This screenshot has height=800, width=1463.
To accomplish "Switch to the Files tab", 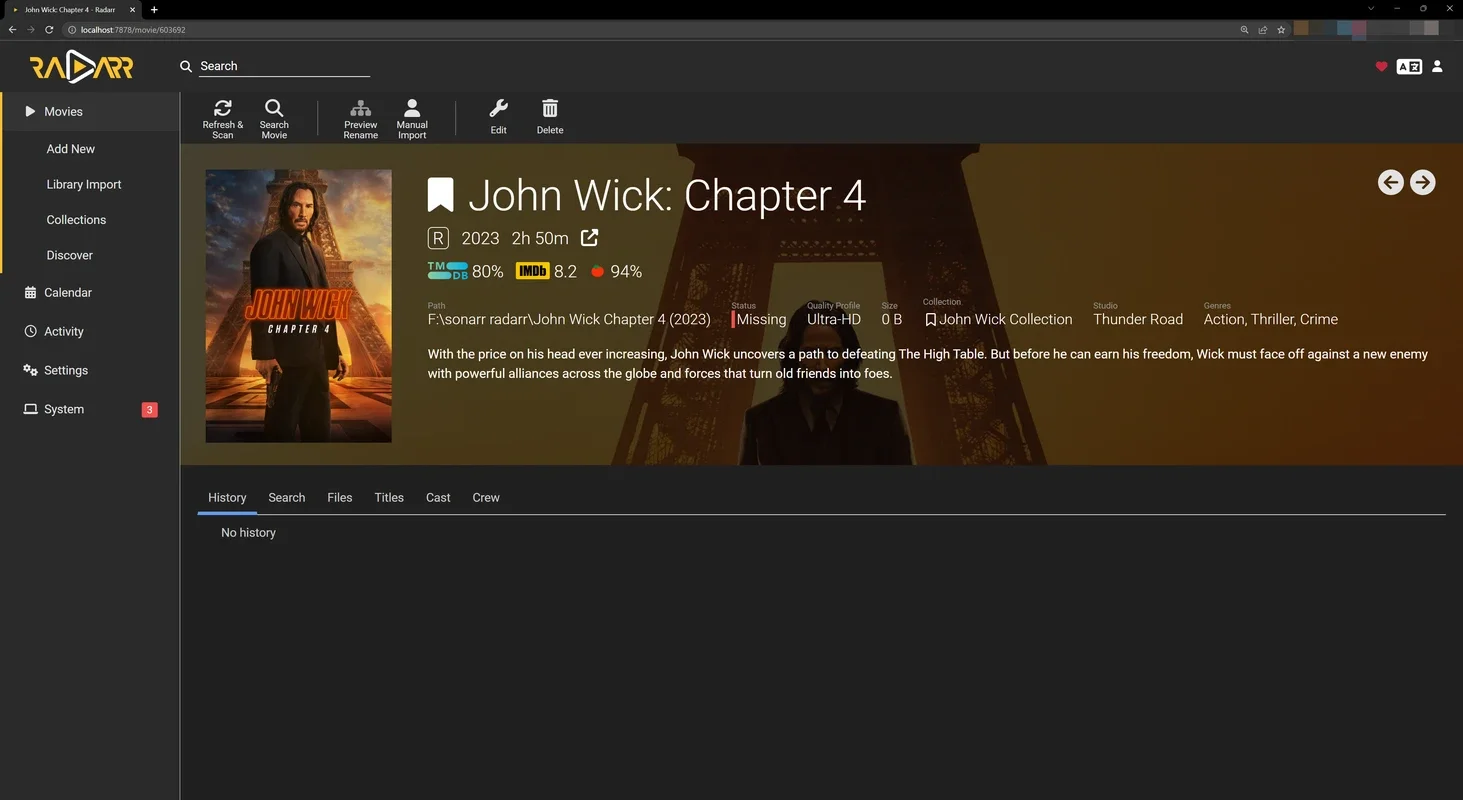I will pyautogui.click(x=340, y=497).
